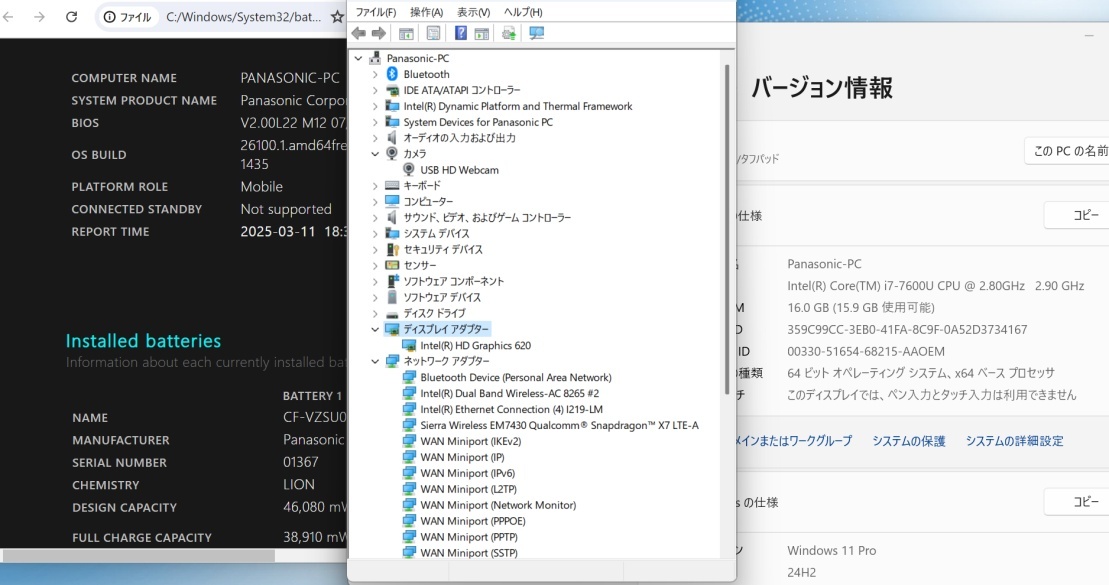Screen dimensions: 1109x585
Task: Expand the オーディオの入力および出力 node
Action: click(x=376, y=138)
